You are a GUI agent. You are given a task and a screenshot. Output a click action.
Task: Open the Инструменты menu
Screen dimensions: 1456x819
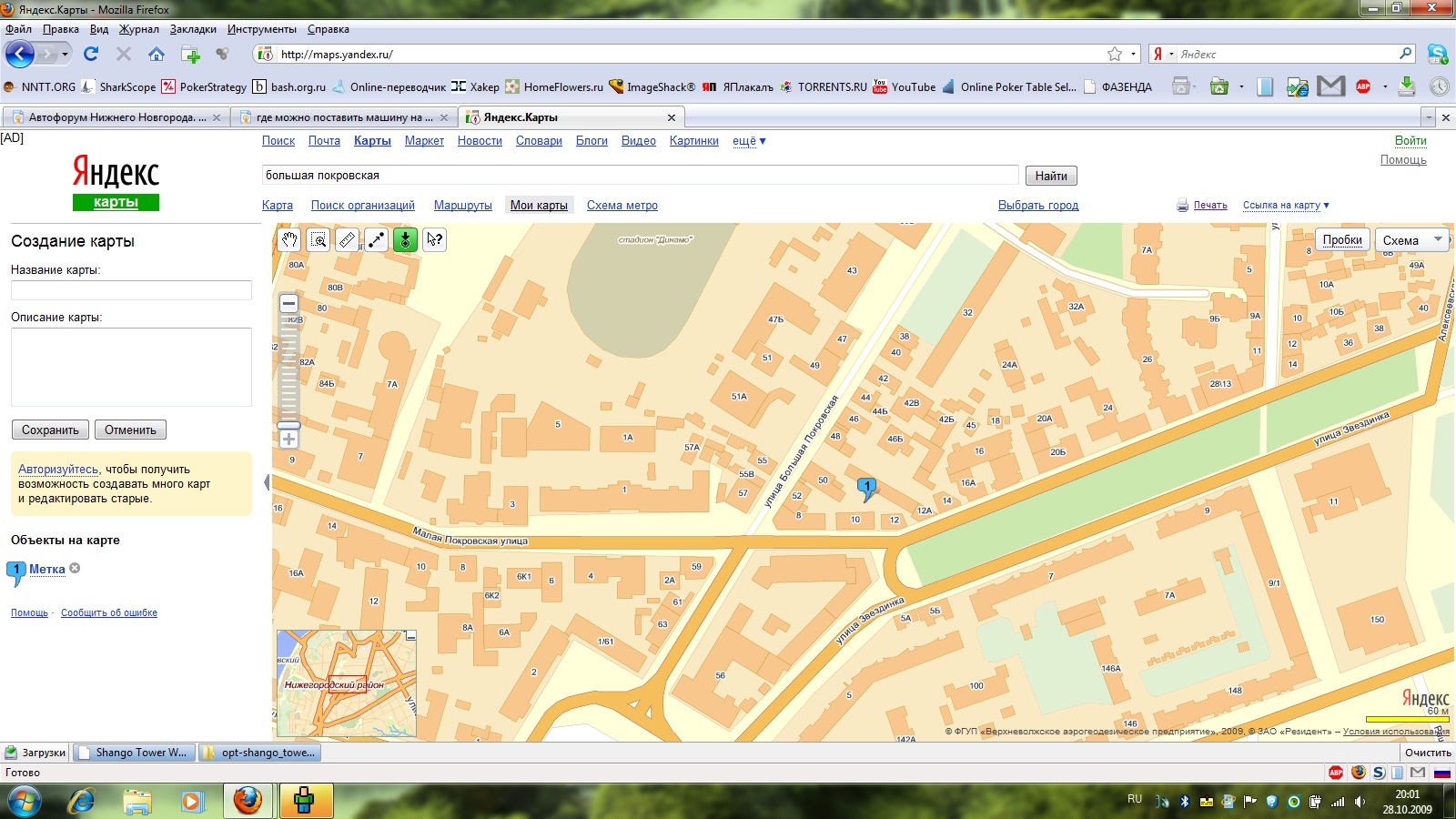pyautogui.click(x=262, y=29)
